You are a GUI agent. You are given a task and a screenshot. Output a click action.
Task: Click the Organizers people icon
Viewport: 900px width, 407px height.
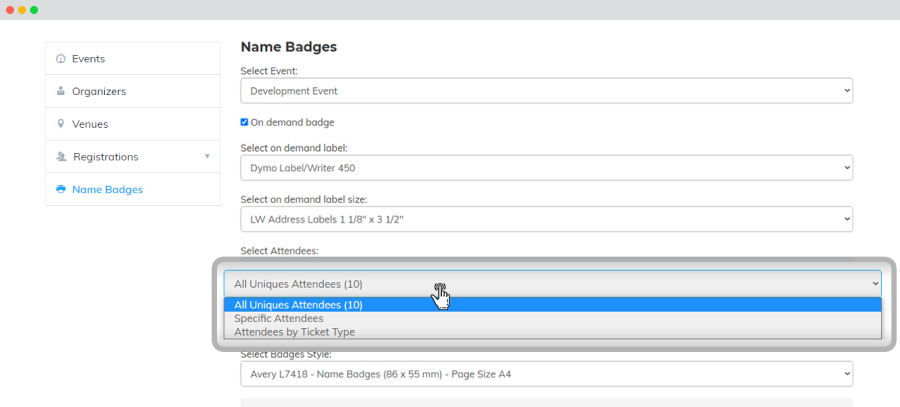pyautogui.click(x=61, y=91)
